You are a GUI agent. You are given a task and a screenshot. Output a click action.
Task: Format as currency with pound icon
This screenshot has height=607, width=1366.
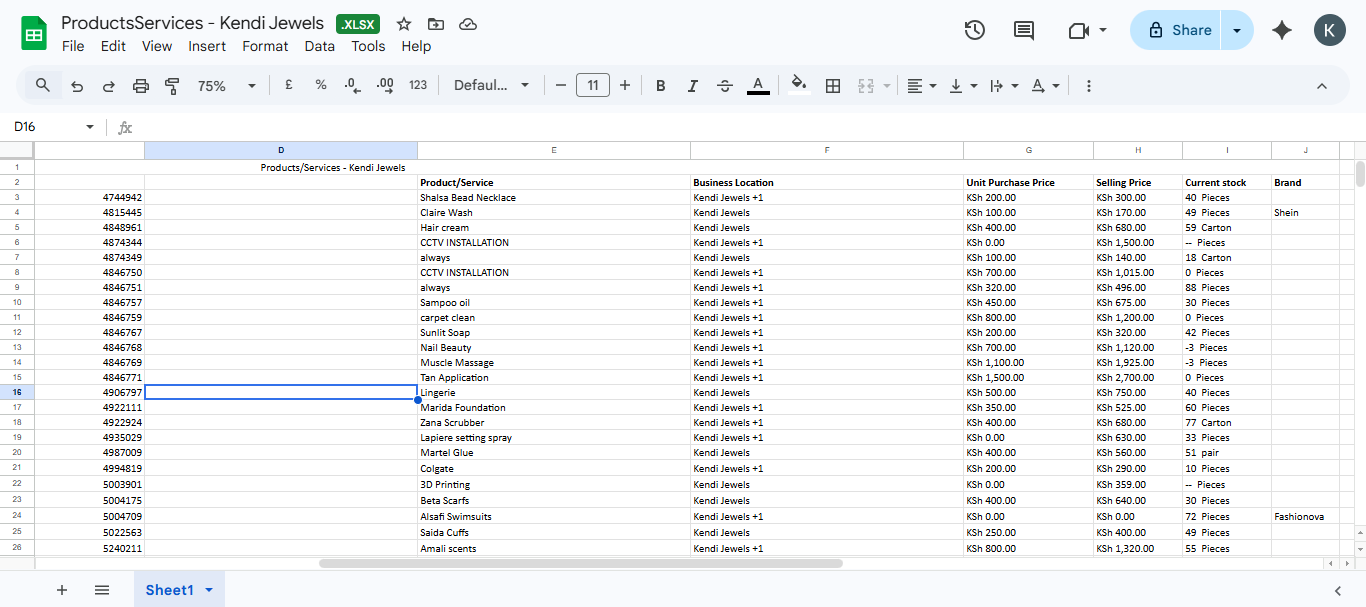pyautogui.click(x=288, y=86)
